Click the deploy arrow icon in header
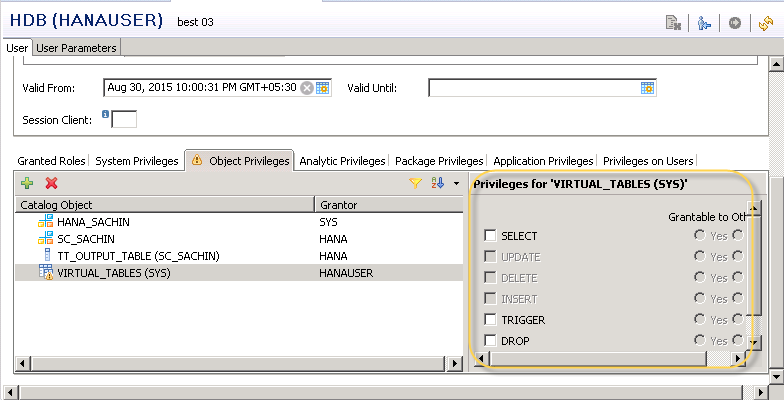 coord(735,23)
